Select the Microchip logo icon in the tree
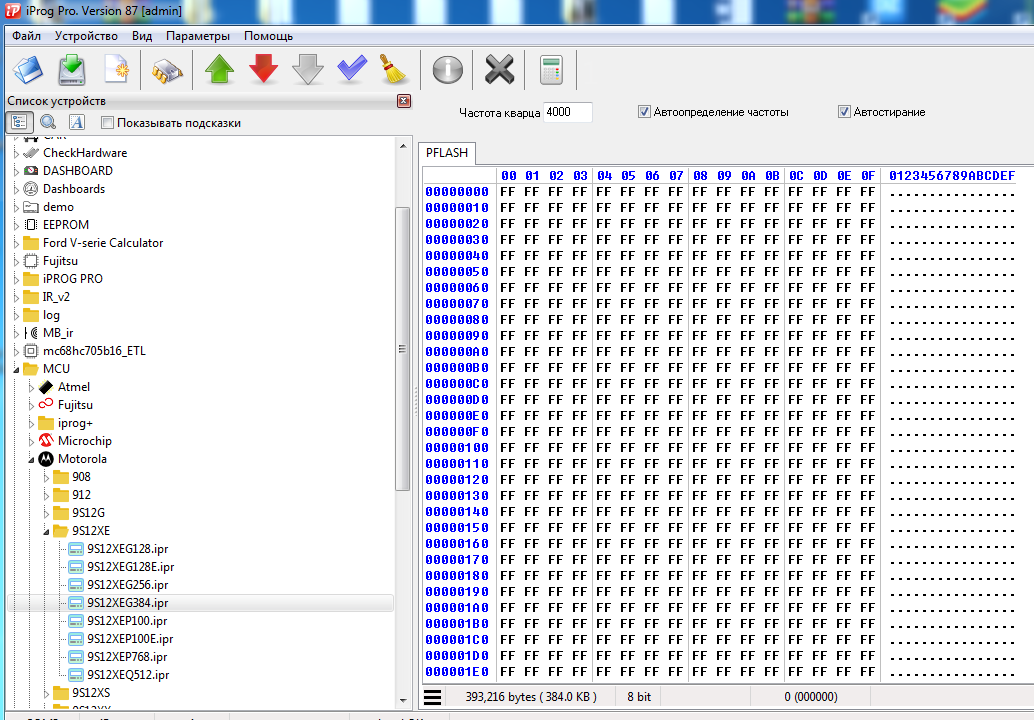 pos(46,440)
